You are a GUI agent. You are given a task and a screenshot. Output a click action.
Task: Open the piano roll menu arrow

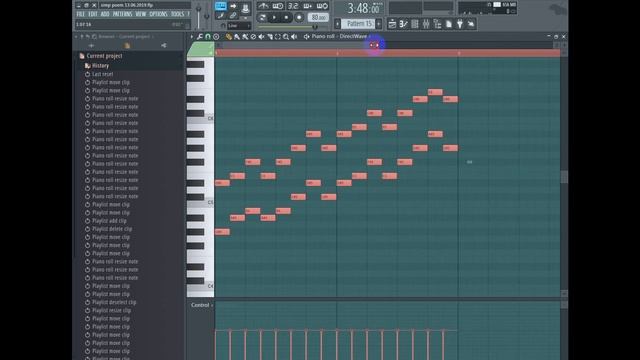coord(191,37)
